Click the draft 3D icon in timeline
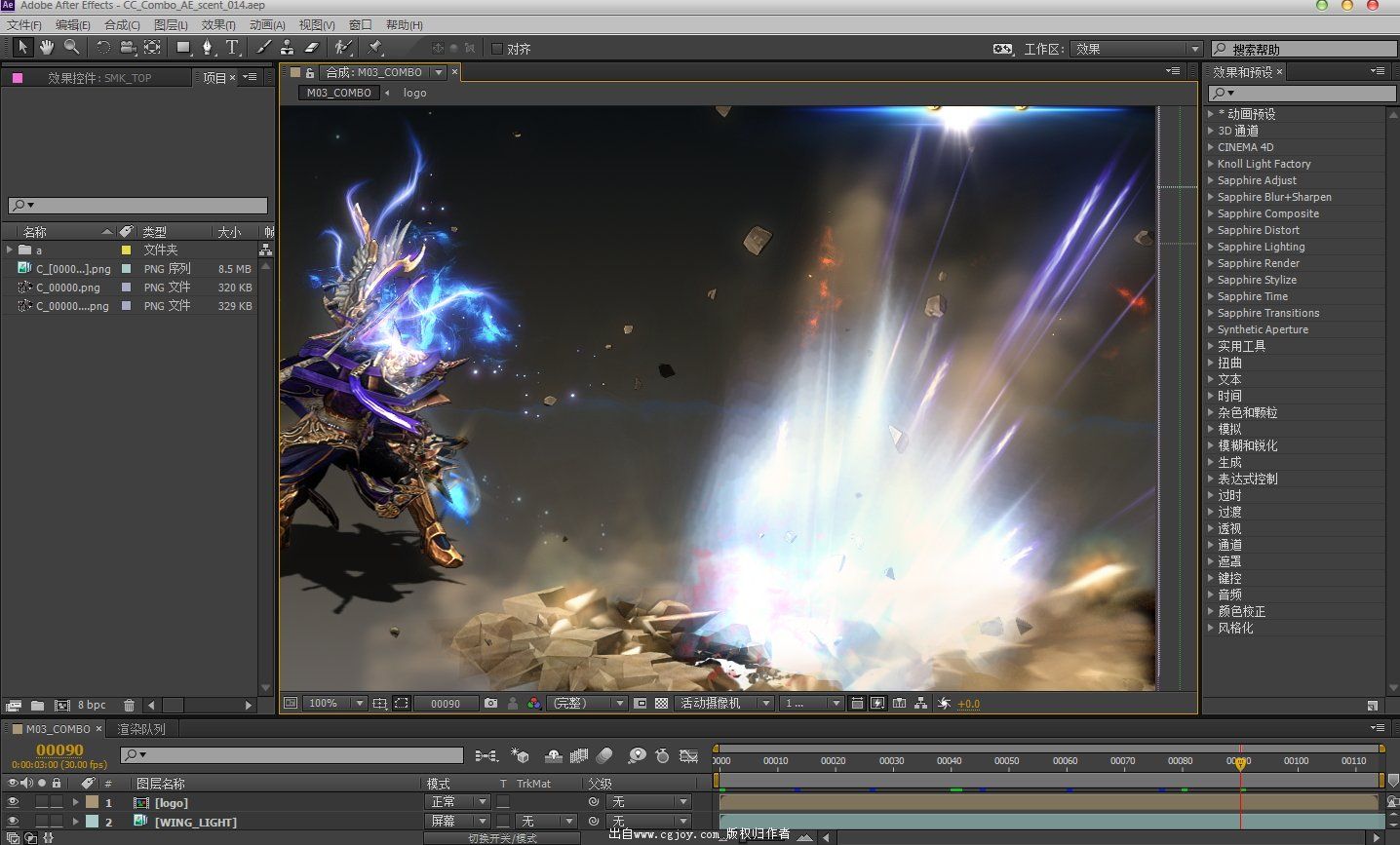This screenshot has height=845, width=1400. [x=521, y=755]
